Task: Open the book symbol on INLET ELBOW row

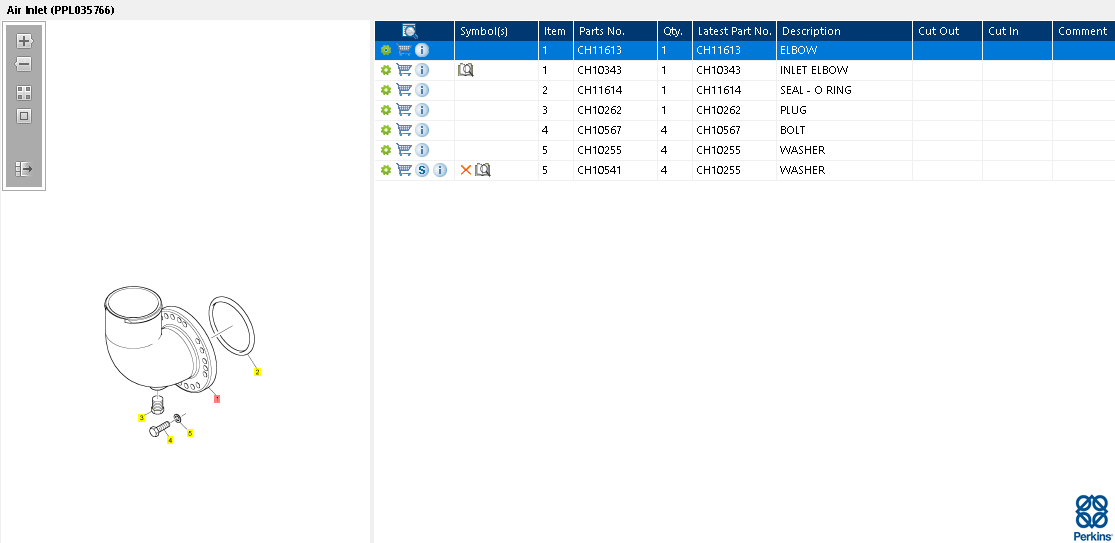Action: pos(465,70)
